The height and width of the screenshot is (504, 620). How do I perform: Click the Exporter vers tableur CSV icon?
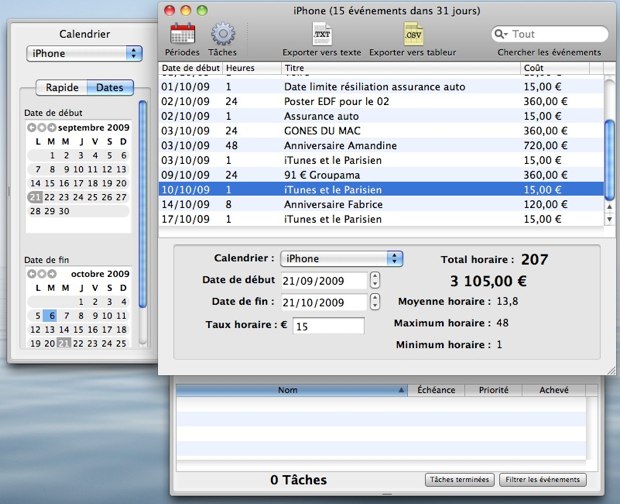pos(413,34)
